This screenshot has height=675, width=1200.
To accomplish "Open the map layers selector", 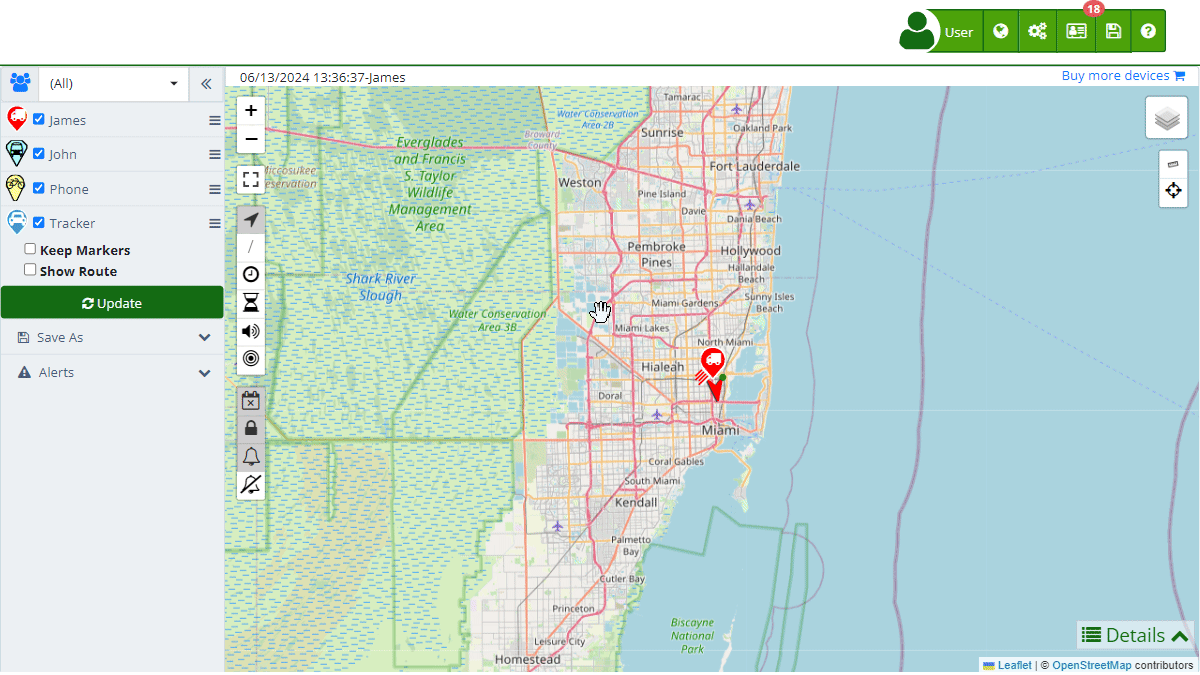I will (1166, 119).
